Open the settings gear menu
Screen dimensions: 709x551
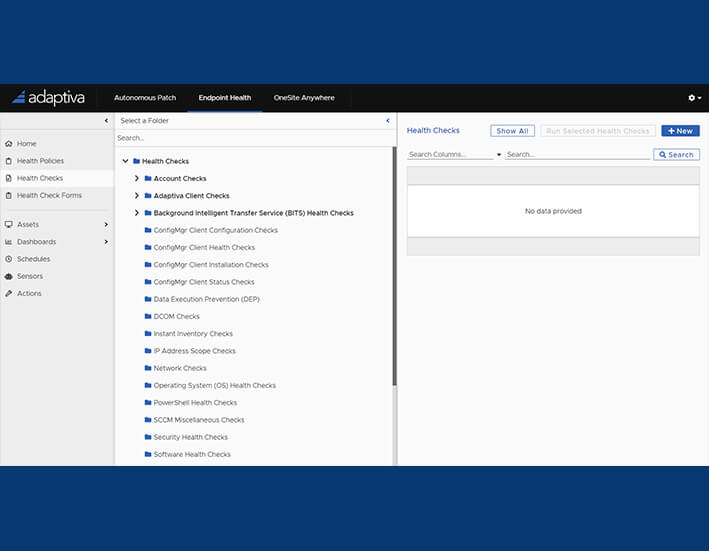[x=695, y=98]
